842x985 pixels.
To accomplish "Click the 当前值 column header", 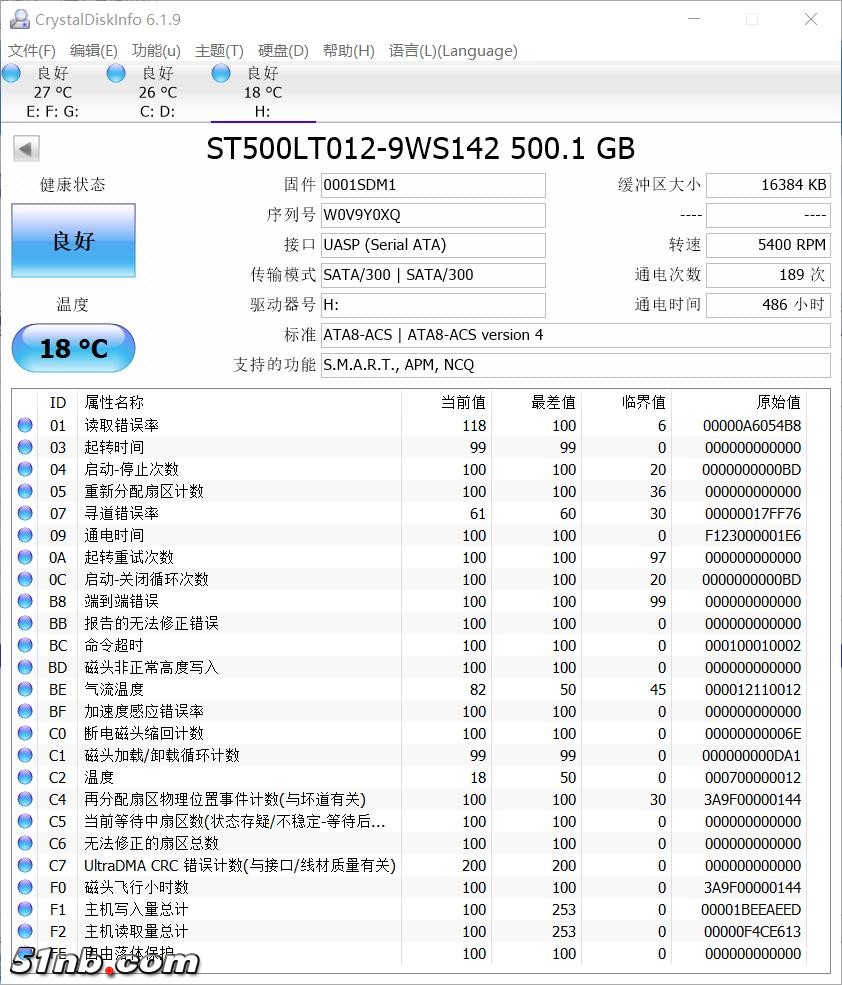I will 463,403.
